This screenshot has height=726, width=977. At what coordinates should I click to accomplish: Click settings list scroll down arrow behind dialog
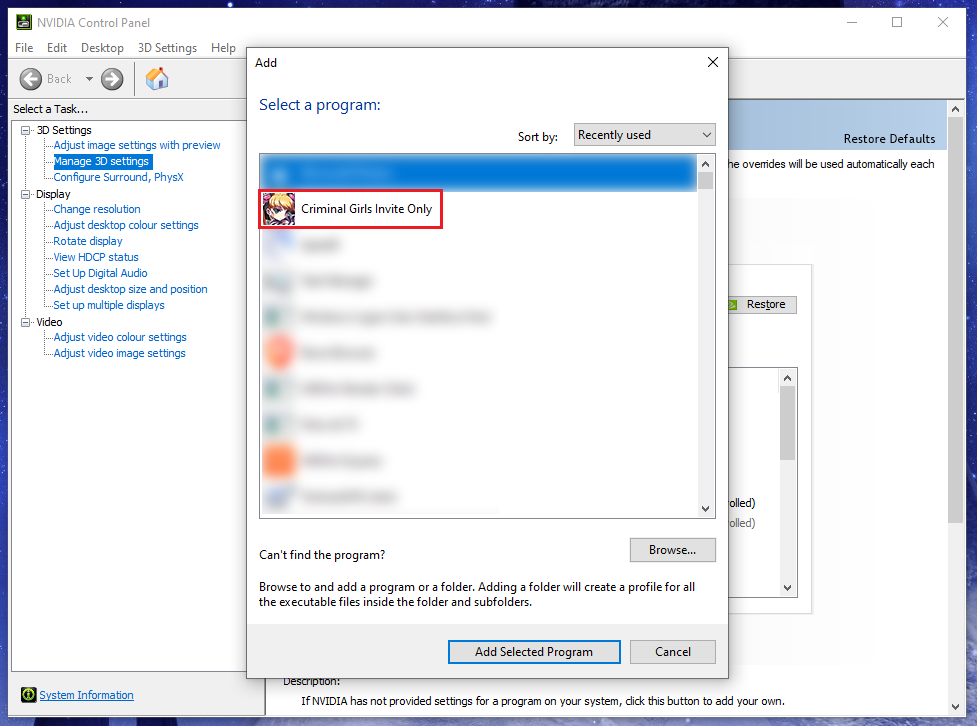point(788,588)
